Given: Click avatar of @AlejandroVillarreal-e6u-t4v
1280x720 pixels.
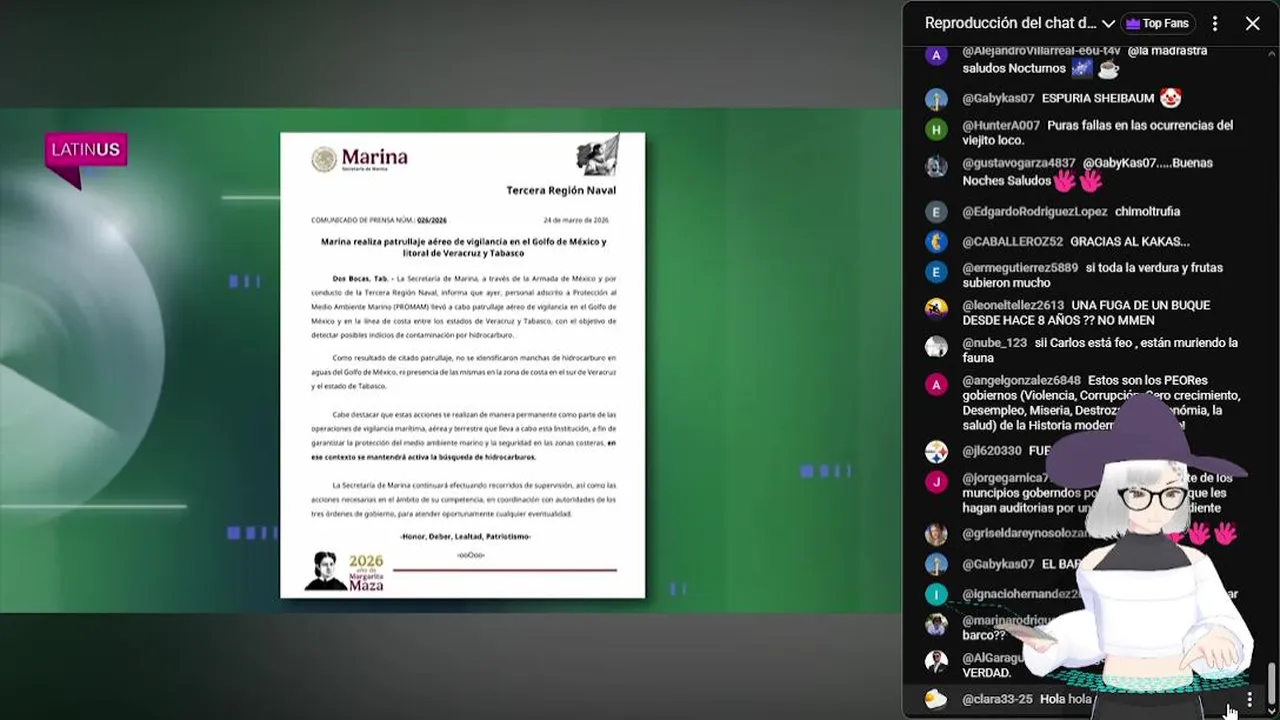Looking at the screenshot, I should coord(936,55).
